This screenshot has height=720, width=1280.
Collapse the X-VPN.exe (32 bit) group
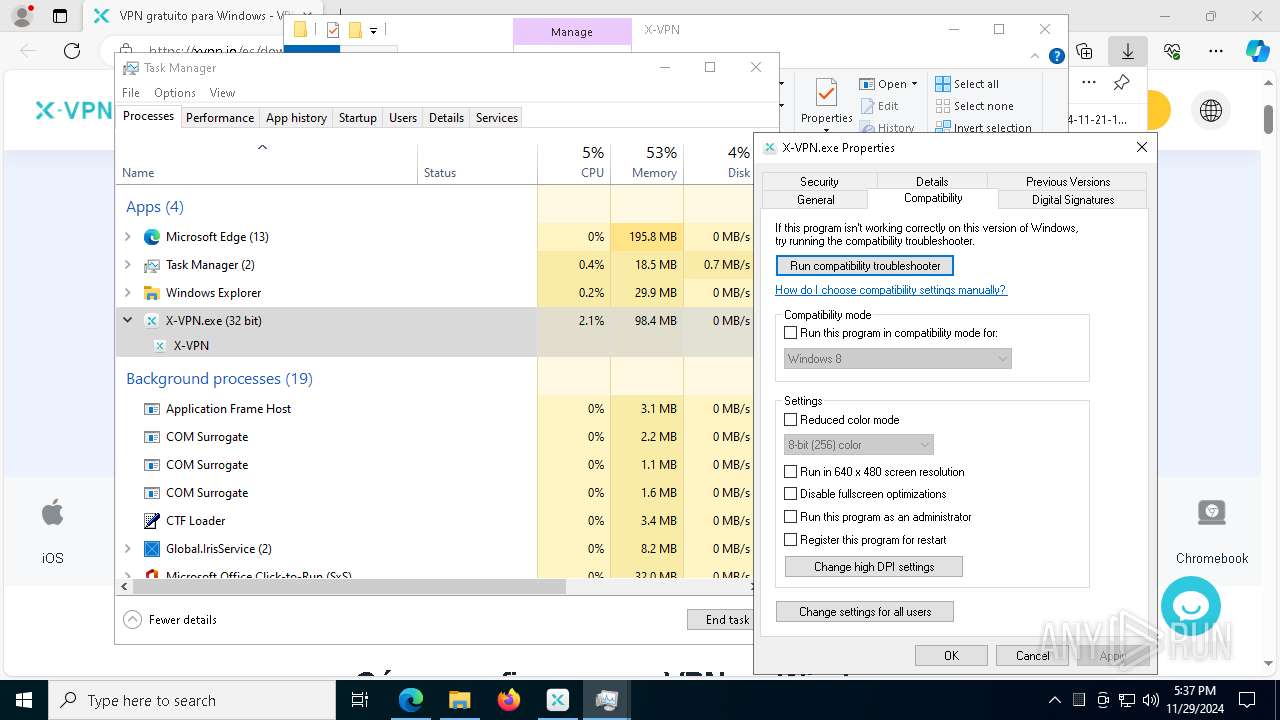coord(127,321)
